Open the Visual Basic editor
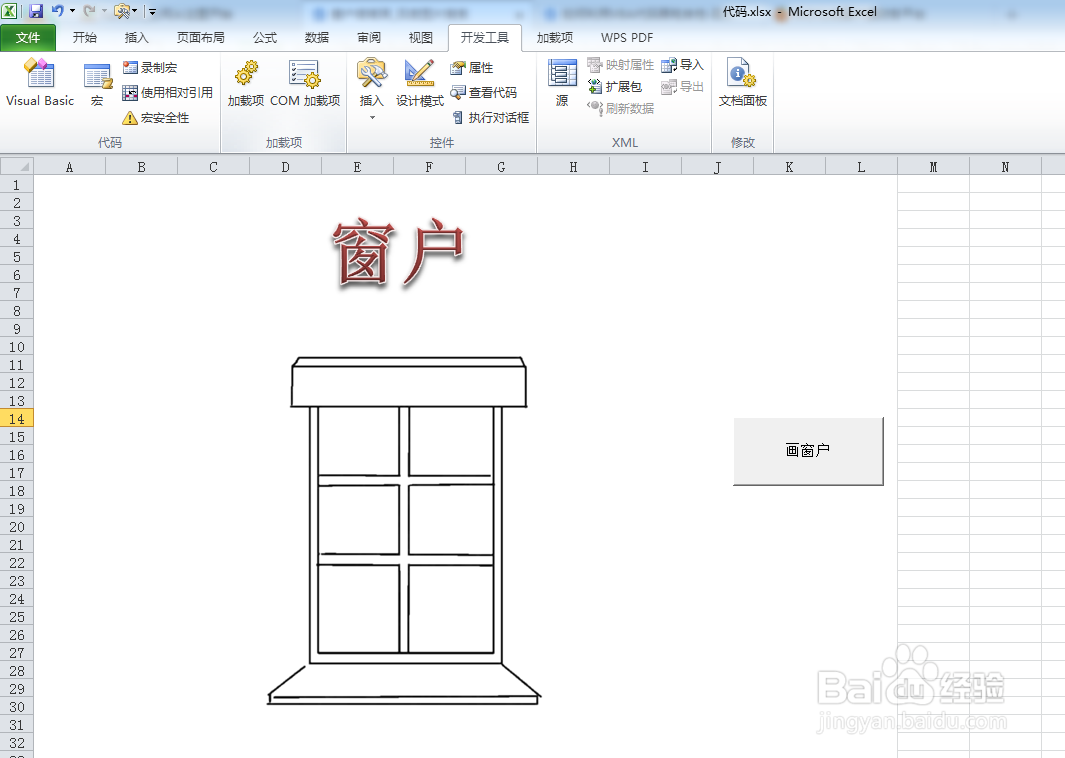1065x758 pixels. click(39, 85)
